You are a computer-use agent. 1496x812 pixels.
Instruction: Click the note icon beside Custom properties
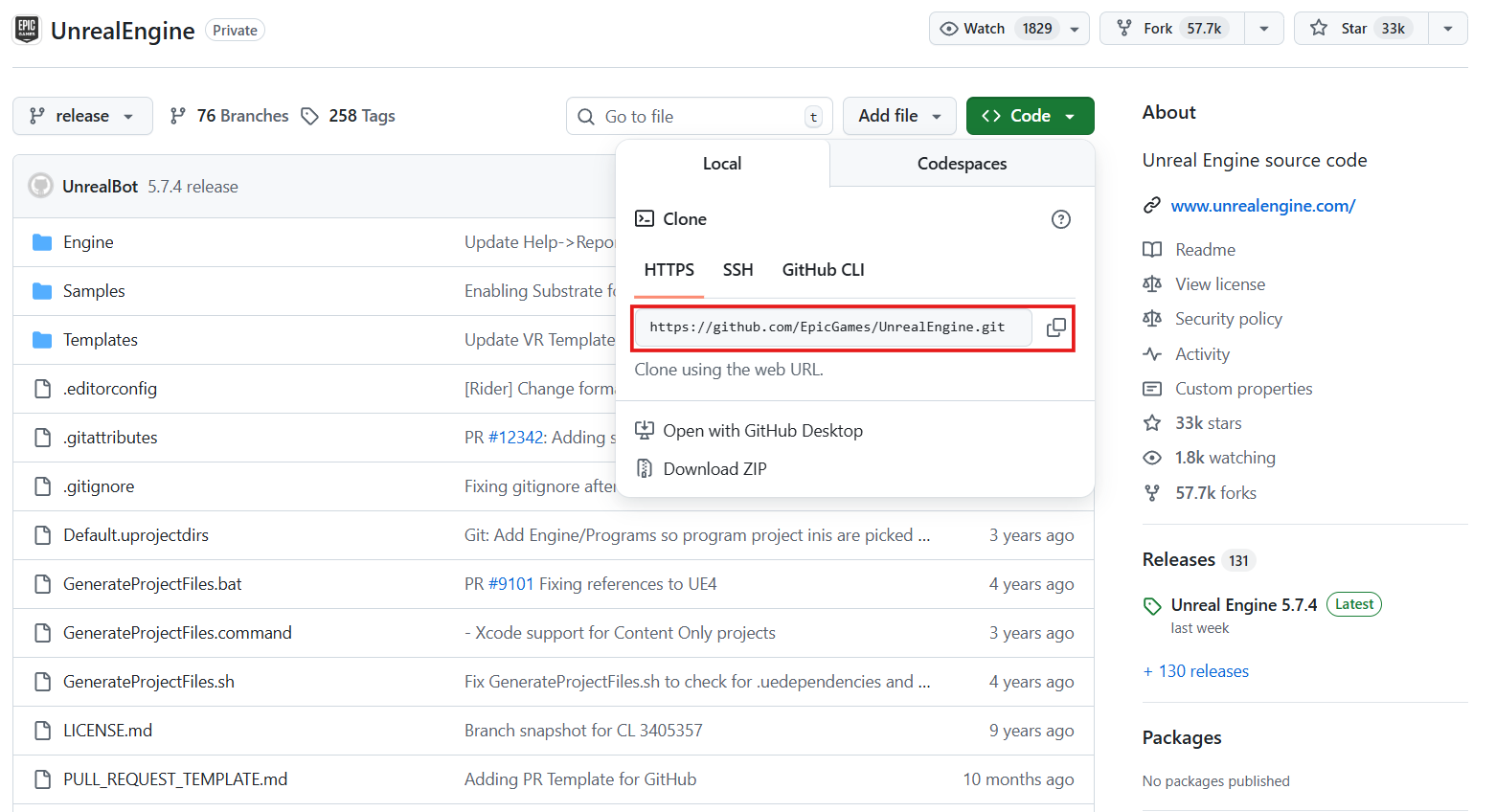(1152, 389)
